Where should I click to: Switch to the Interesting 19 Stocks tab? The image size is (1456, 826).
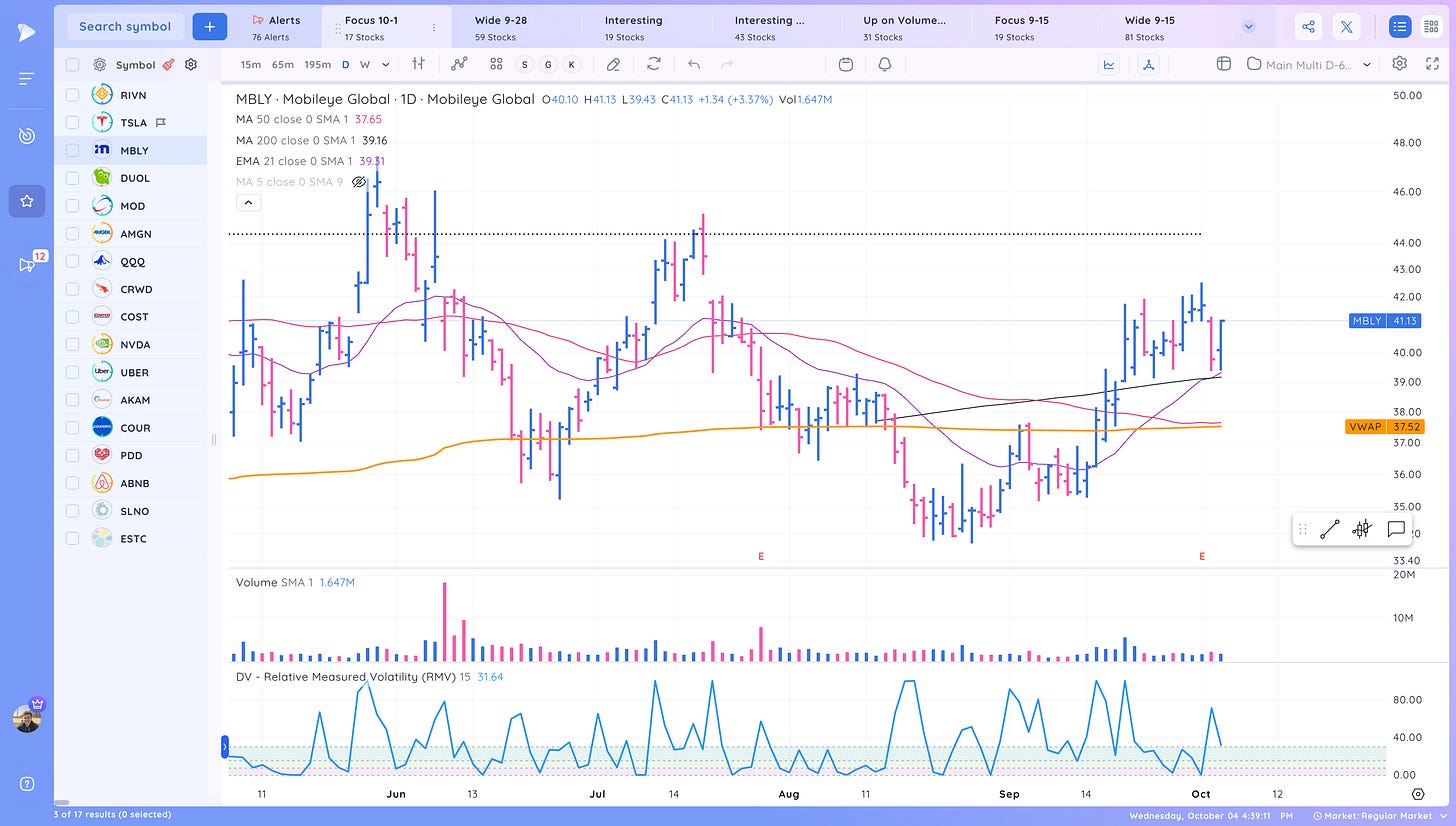645,27
